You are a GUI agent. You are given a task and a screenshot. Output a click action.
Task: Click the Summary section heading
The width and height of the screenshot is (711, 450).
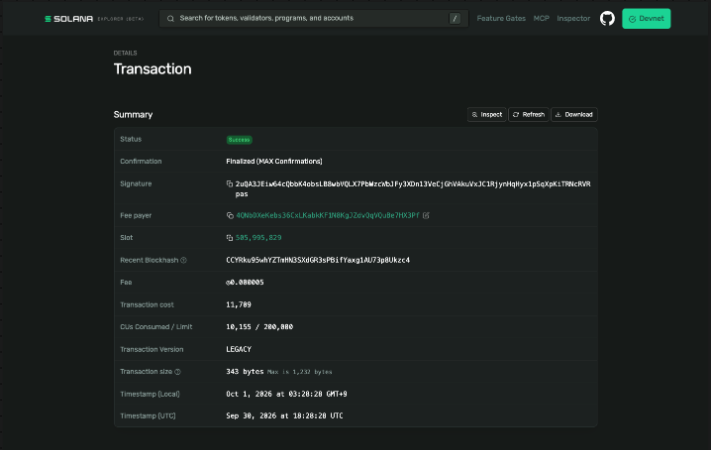[133, 115]
